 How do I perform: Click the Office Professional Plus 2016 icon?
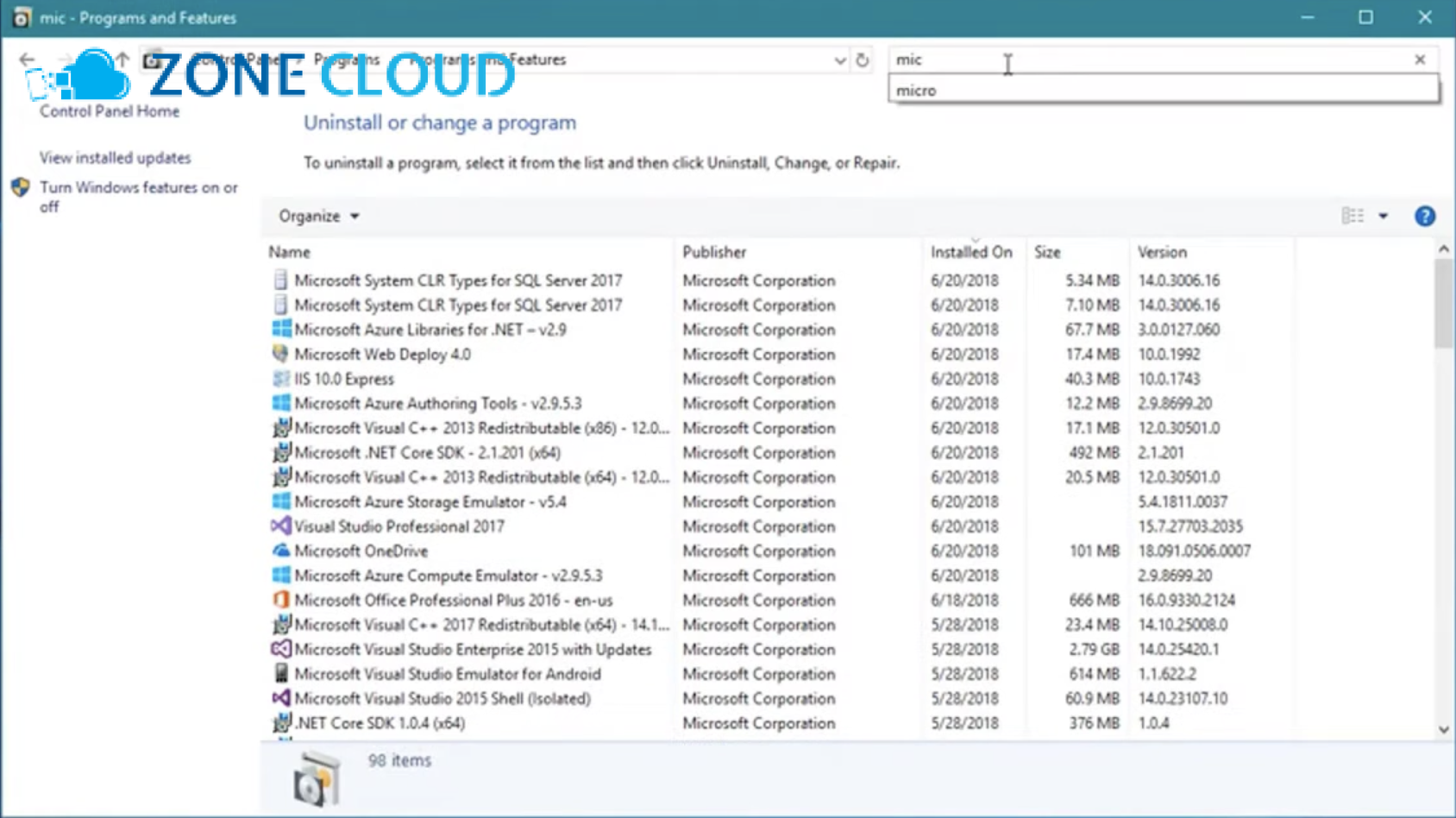tap(280, 600)
